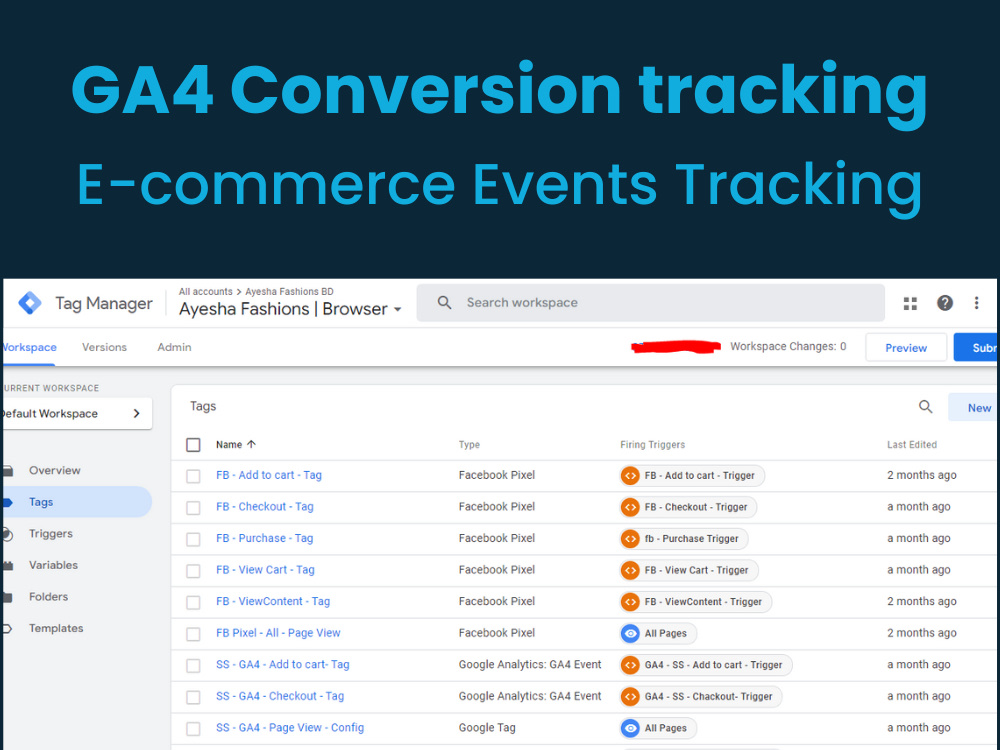Check the box for FB - ViewContent - Tag
This screenshot has width=1000, height=750.
193,602
